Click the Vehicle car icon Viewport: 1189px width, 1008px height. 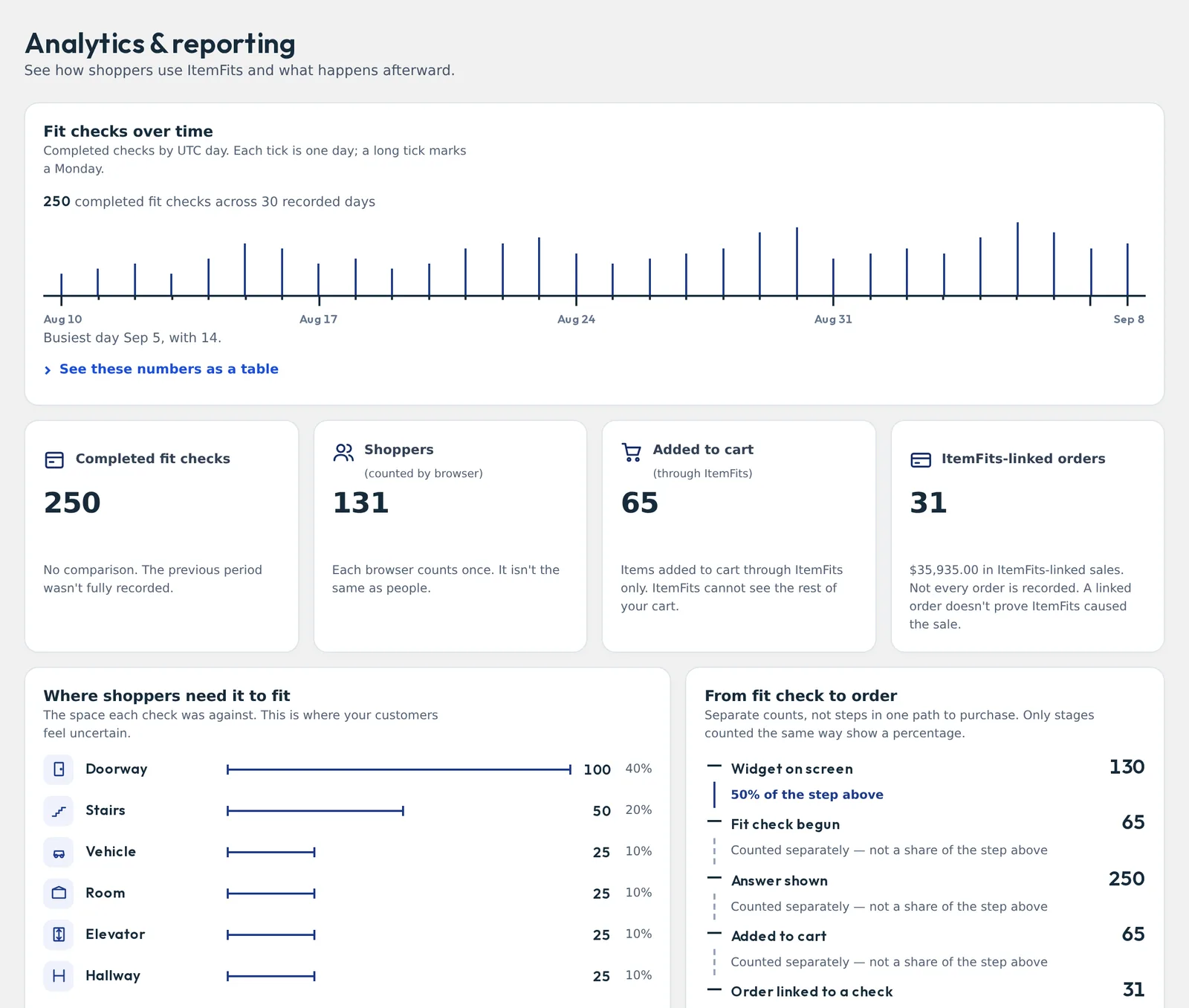59,853
